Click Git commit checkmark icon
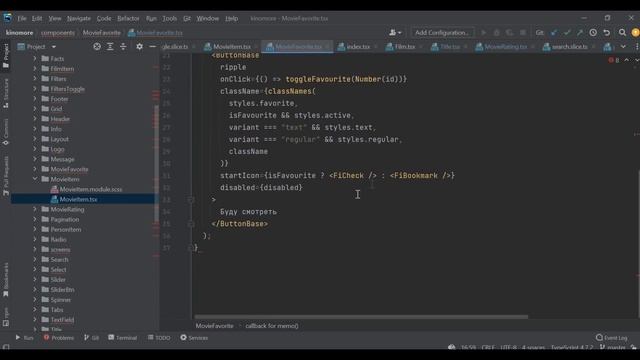Image resolution: width=640 pixels, height=360 pixels. coord(567,32)
